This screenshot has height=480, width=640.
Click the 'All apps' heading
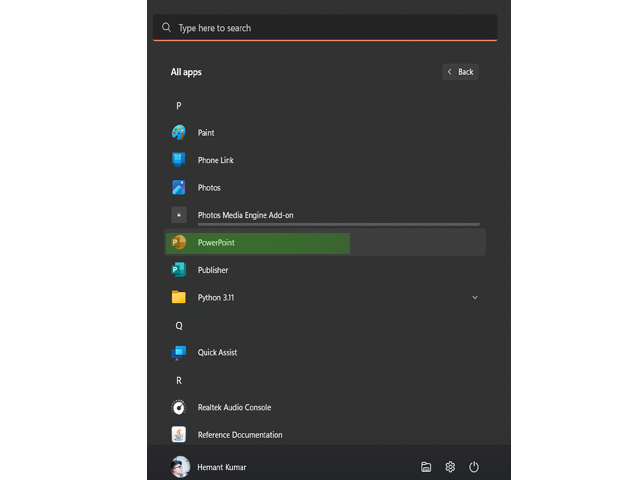tap(186, 72)
